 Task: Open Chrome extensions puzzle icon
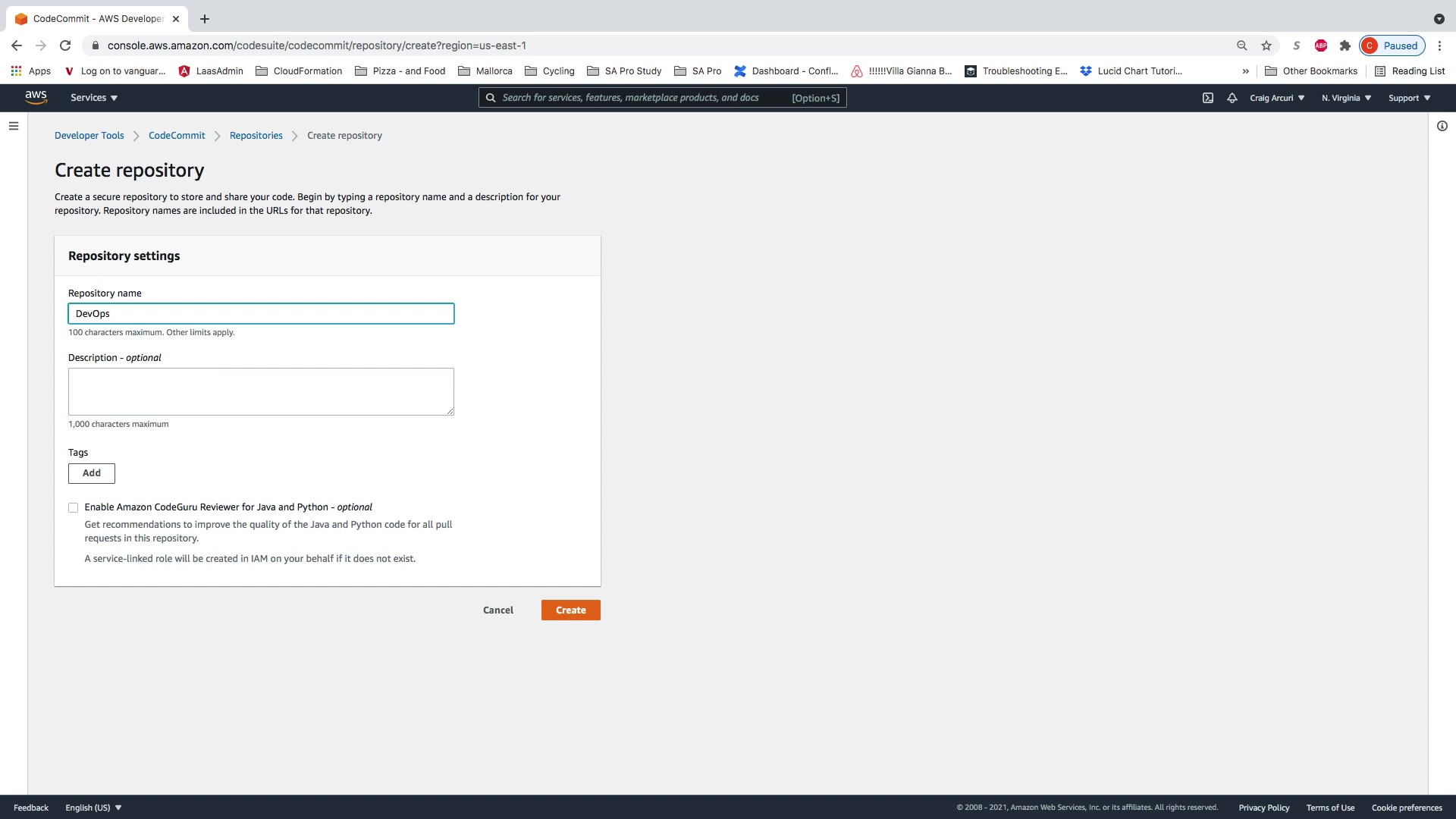click(1345, 45)
